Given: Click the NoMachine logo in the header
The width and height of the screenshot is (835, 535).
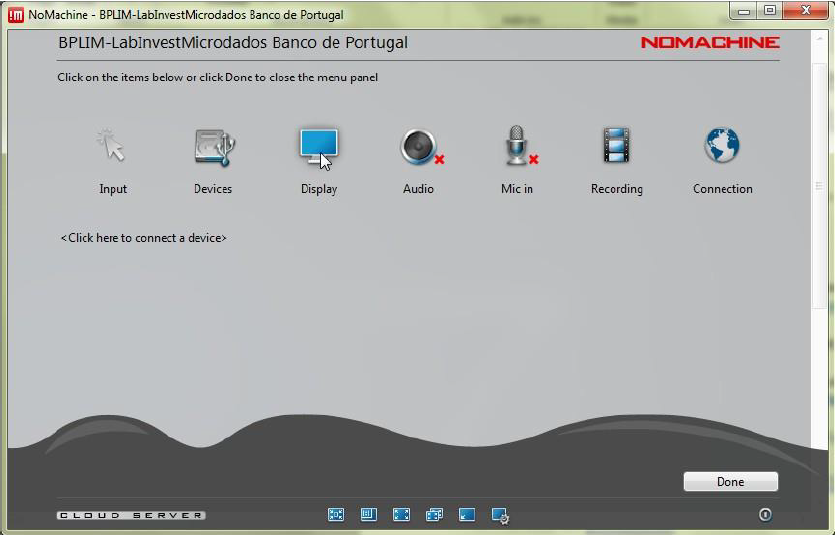Looking at the screenshot, I should (710, 43).
